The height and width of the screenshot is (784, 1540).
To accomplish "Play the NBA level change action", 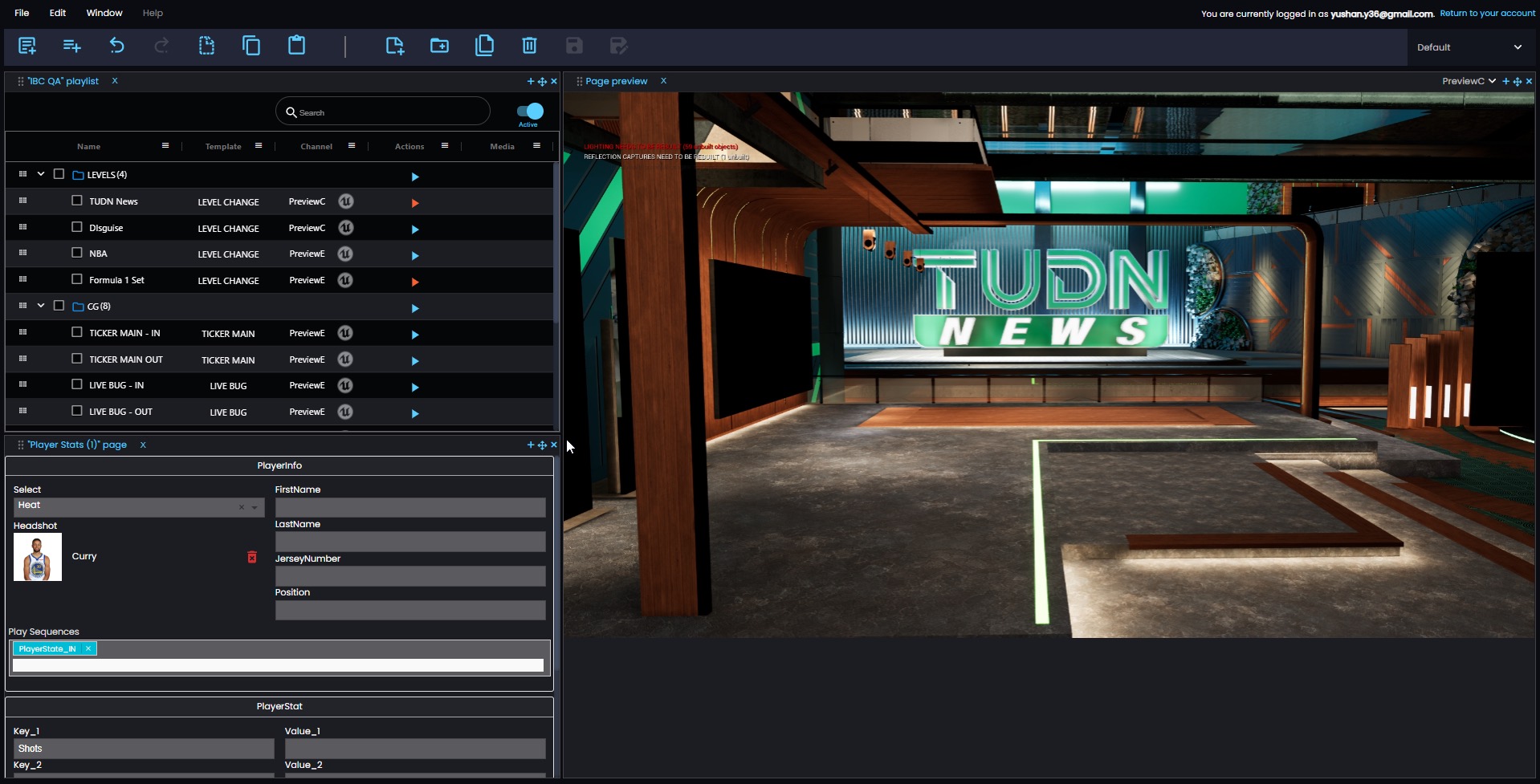I will pos(415,256).
